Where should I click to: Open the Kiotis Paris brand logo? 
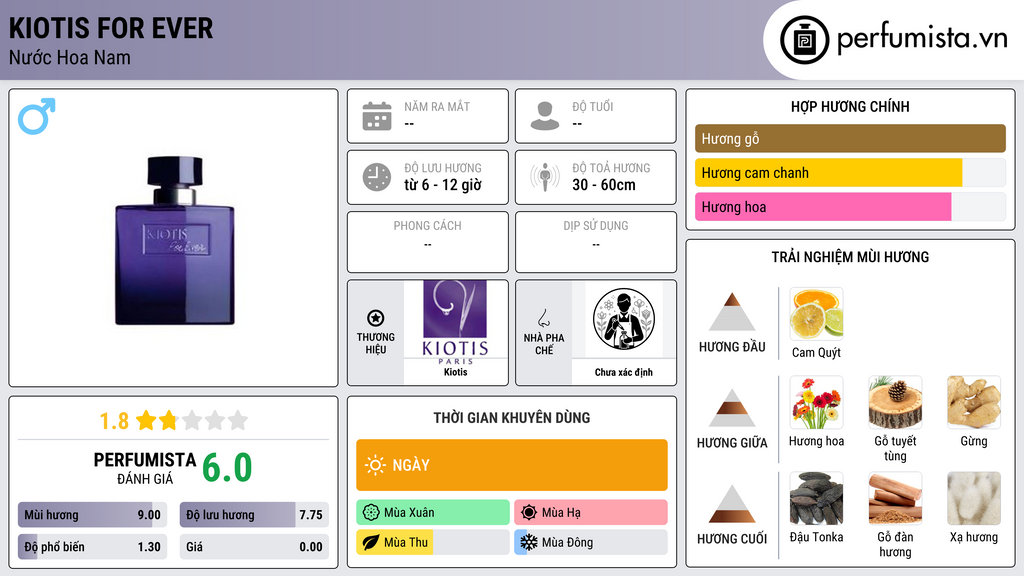(455, 323)
